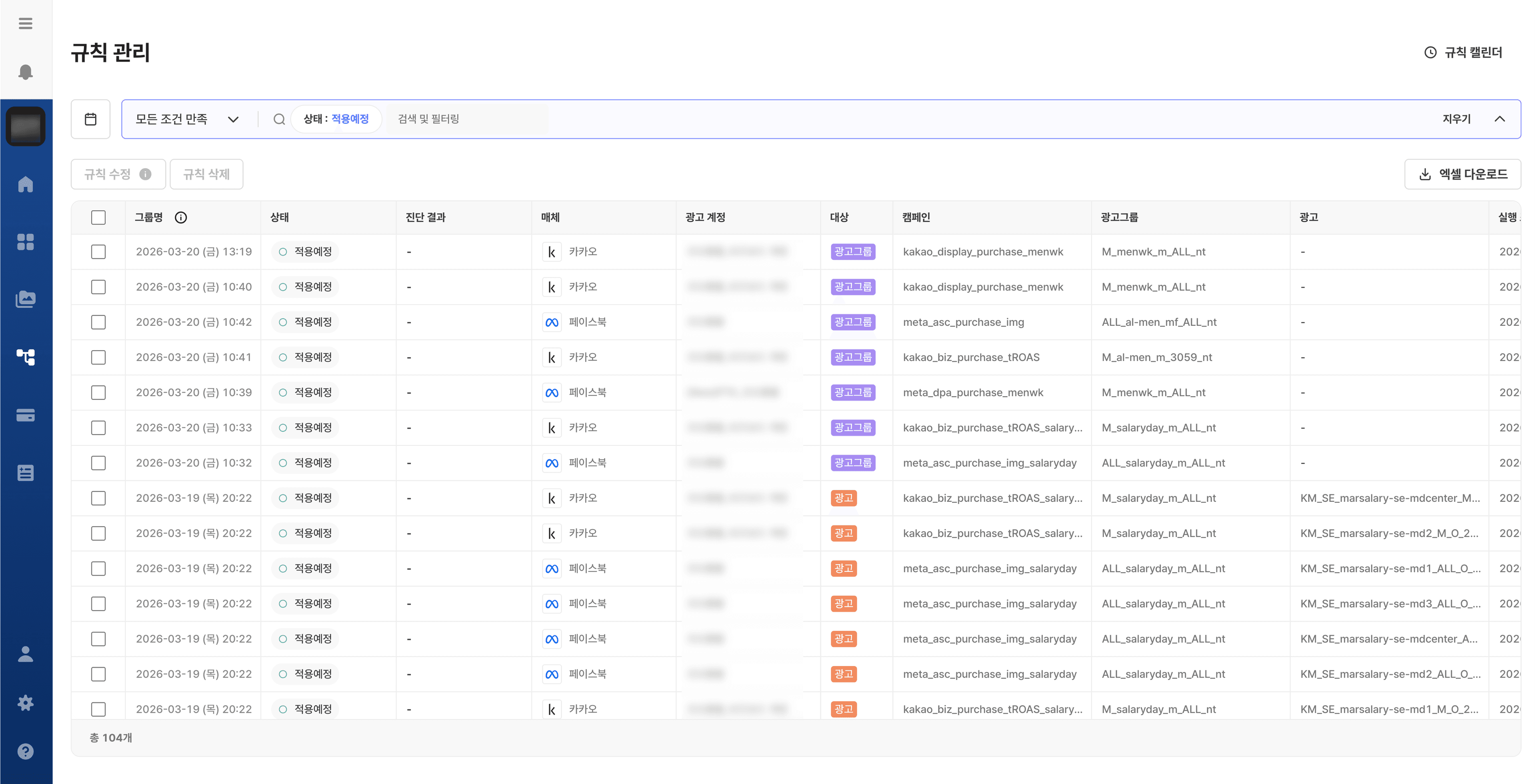Click the credit card sidebar icon
The image size is (1536, 784).
click(25, 415)
